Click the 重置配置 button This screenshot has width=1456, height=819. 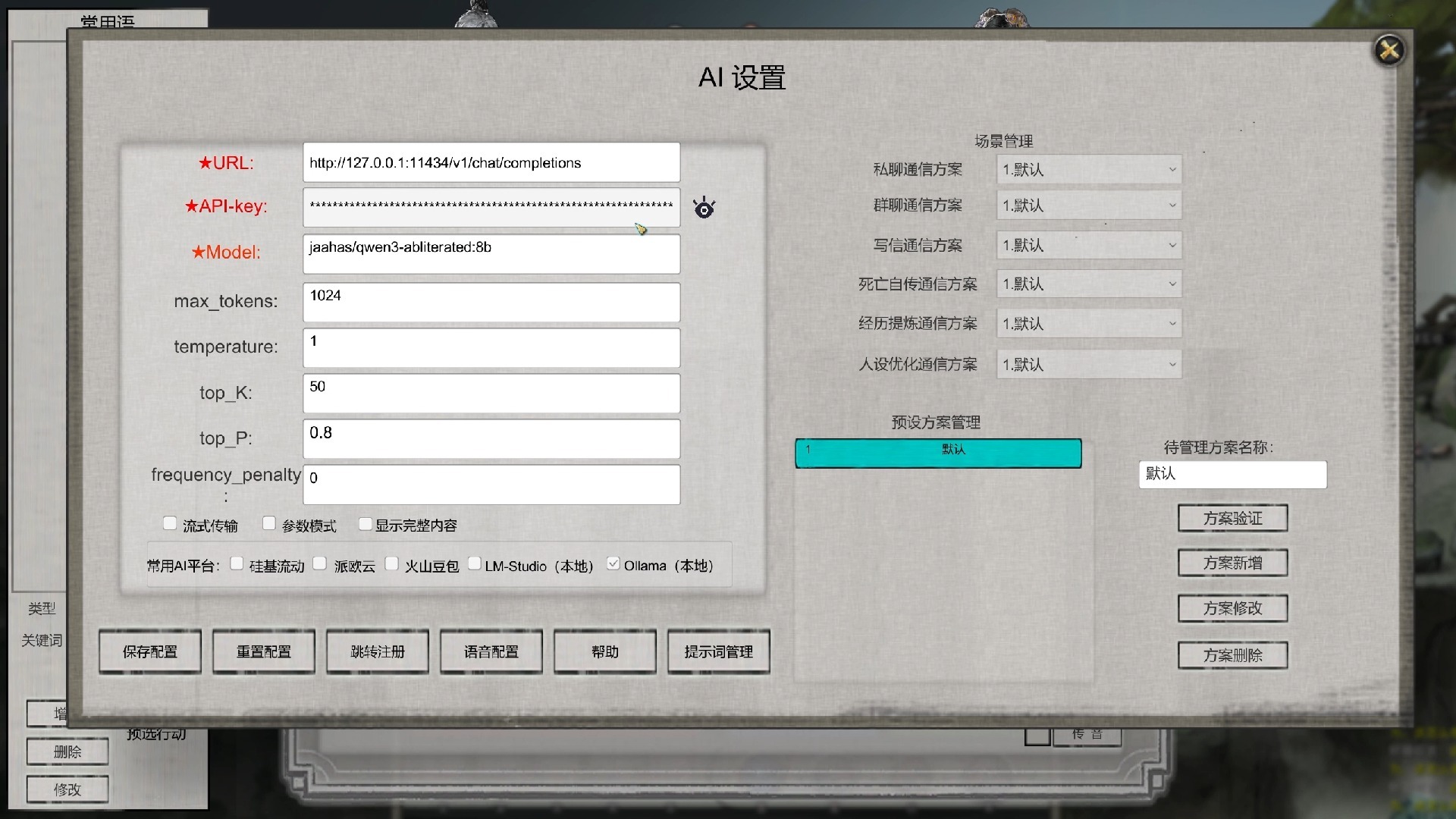click(264, 651)
